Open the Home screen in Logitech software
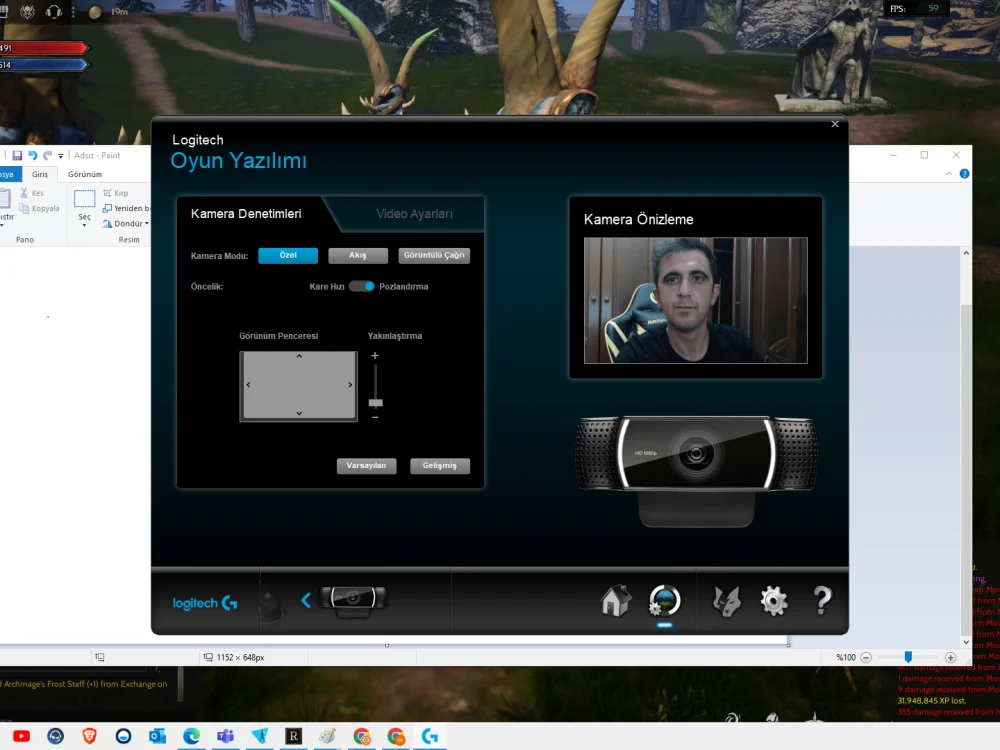1000x750 pixels. coord(617,599)
